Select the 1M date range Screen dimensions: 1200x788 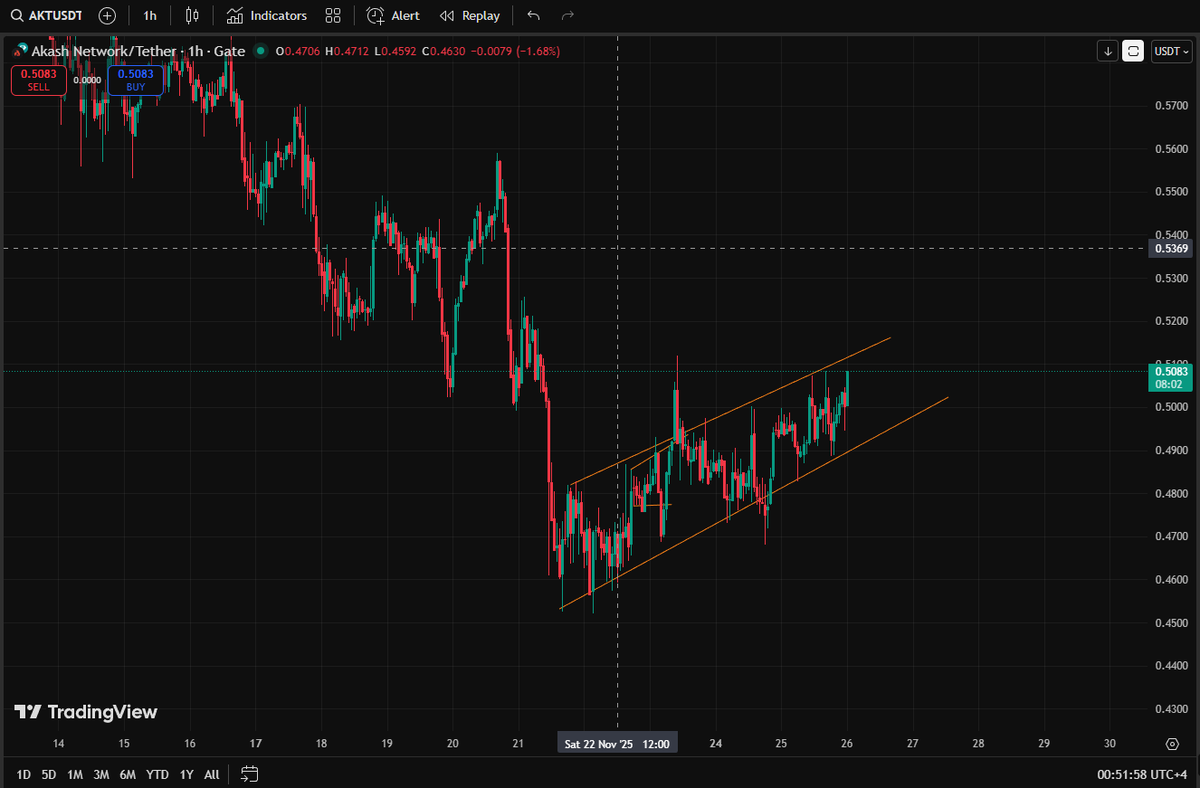pyautogui.click(x=75, y=774)
